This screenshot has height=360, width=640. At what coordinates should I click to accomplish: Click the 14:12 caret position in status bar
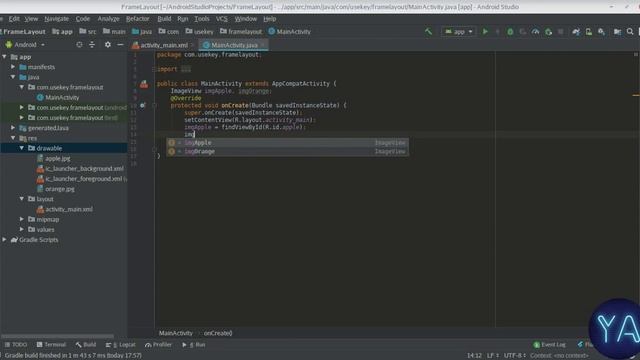474,356
